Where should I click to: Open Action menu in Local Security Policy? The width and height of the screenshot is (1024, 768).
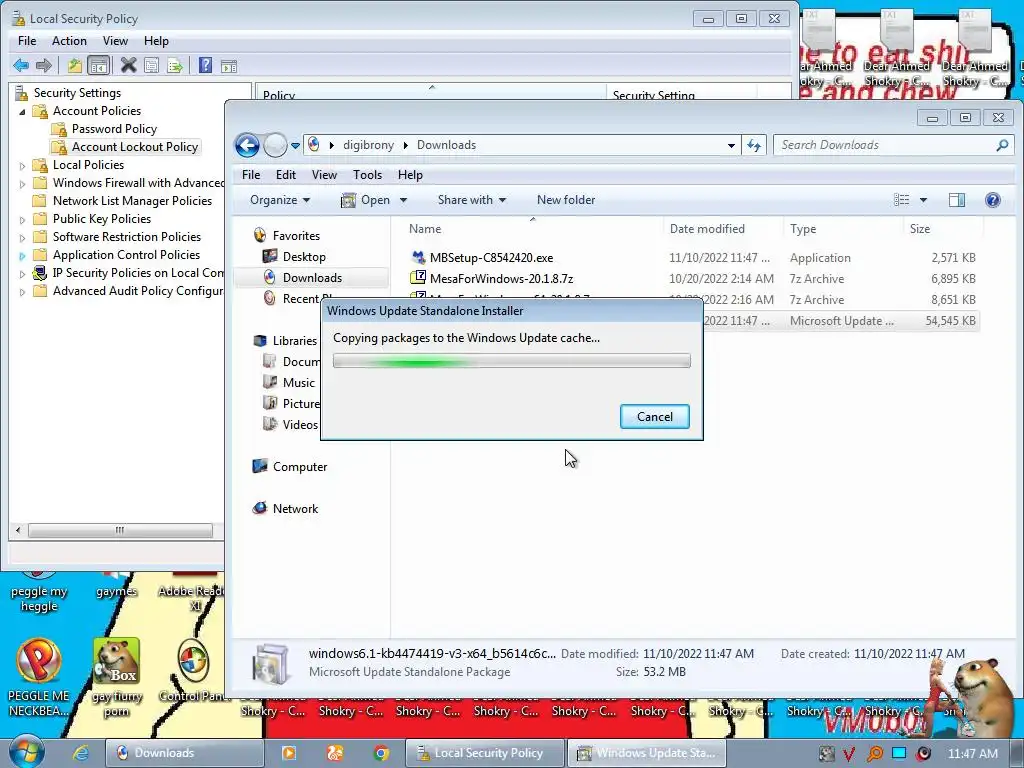click(x=69, y=40)
